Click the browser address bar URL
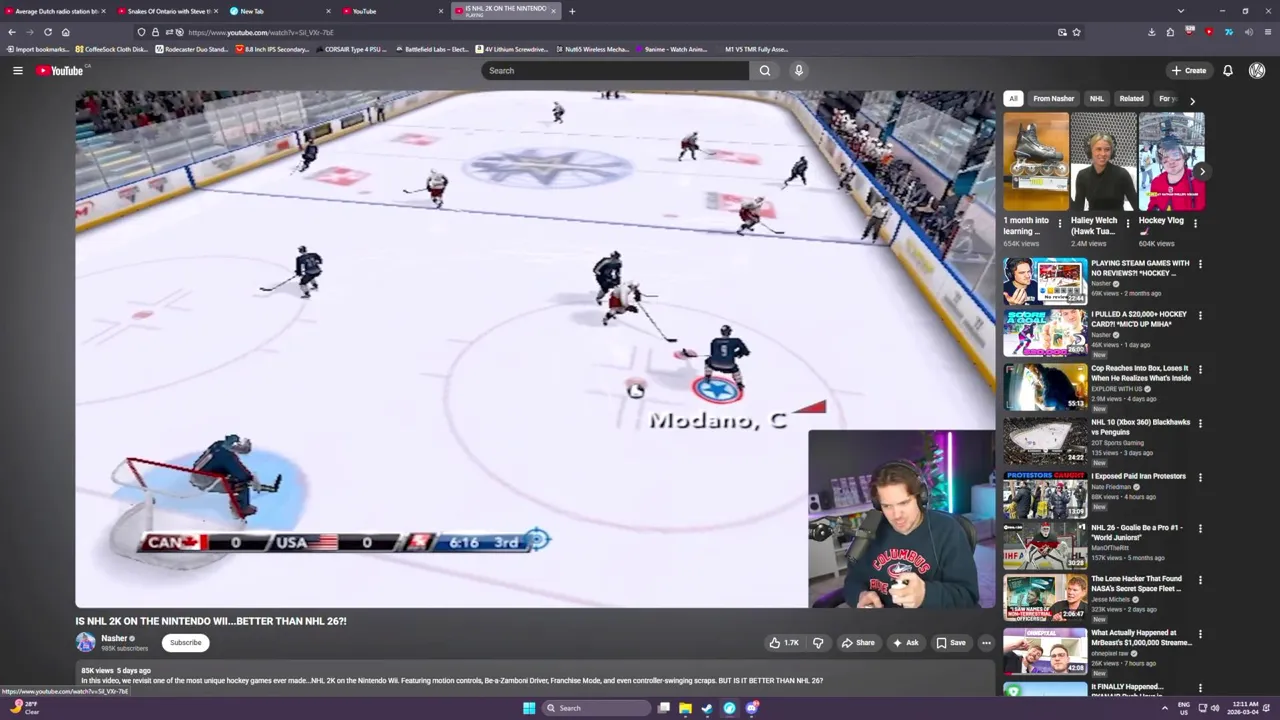This screenshot has width=1280, height=720. 262,32
